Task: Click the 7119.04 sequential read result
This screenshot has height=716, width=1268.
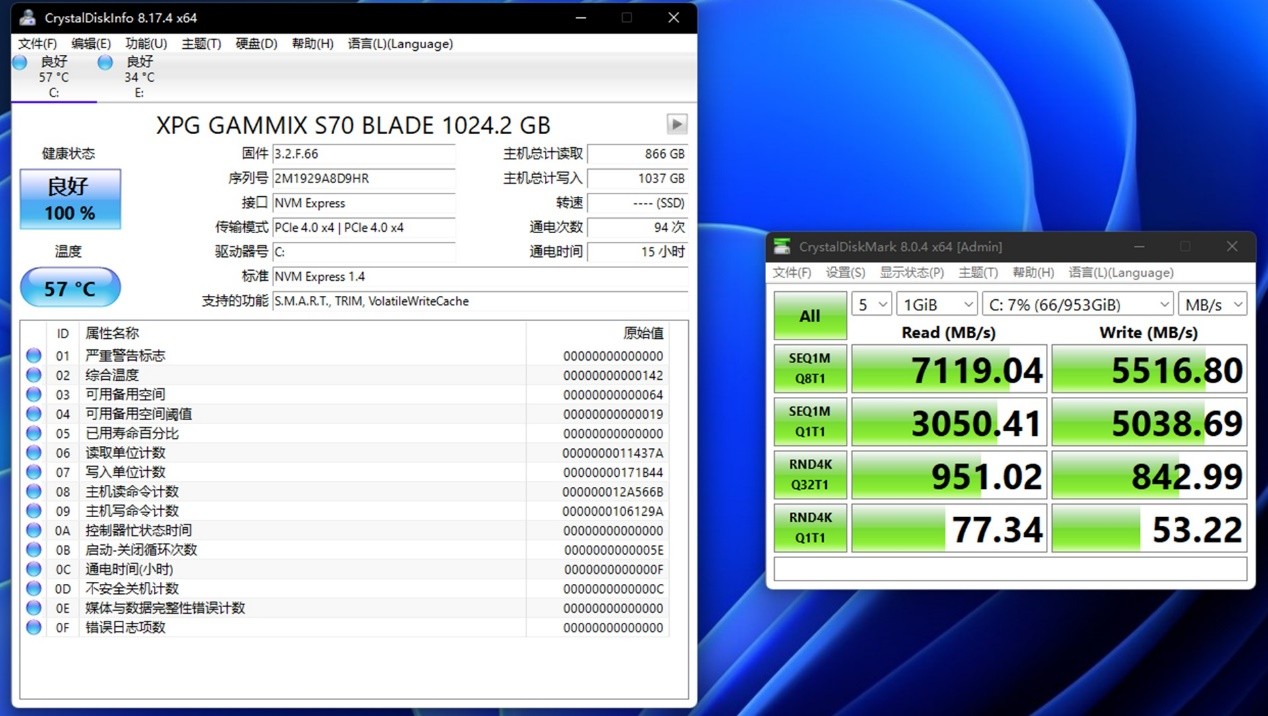Action: [x=949, y=369]
